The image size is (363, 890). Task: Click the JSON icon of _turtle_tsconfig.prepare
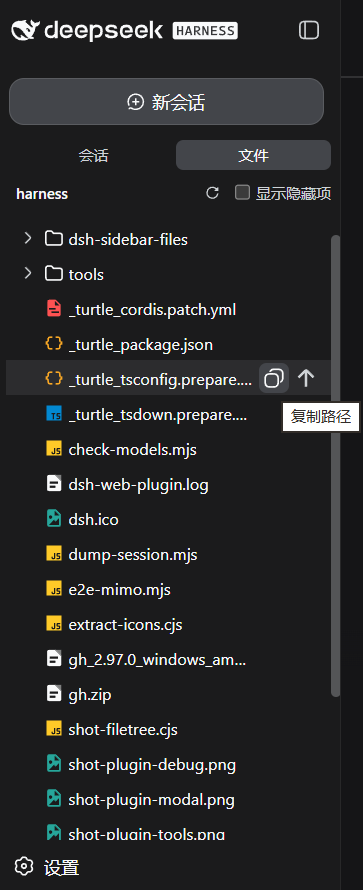click(x=54, y=379)
